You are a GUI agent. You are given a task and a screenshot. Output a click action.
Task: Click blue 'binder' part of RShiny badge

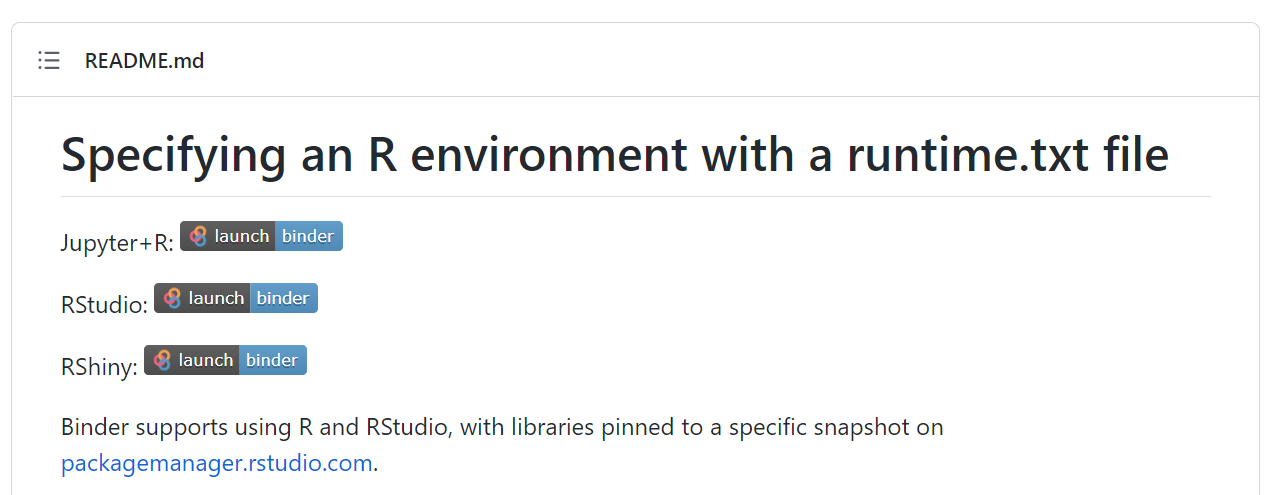tap(272, 360)
